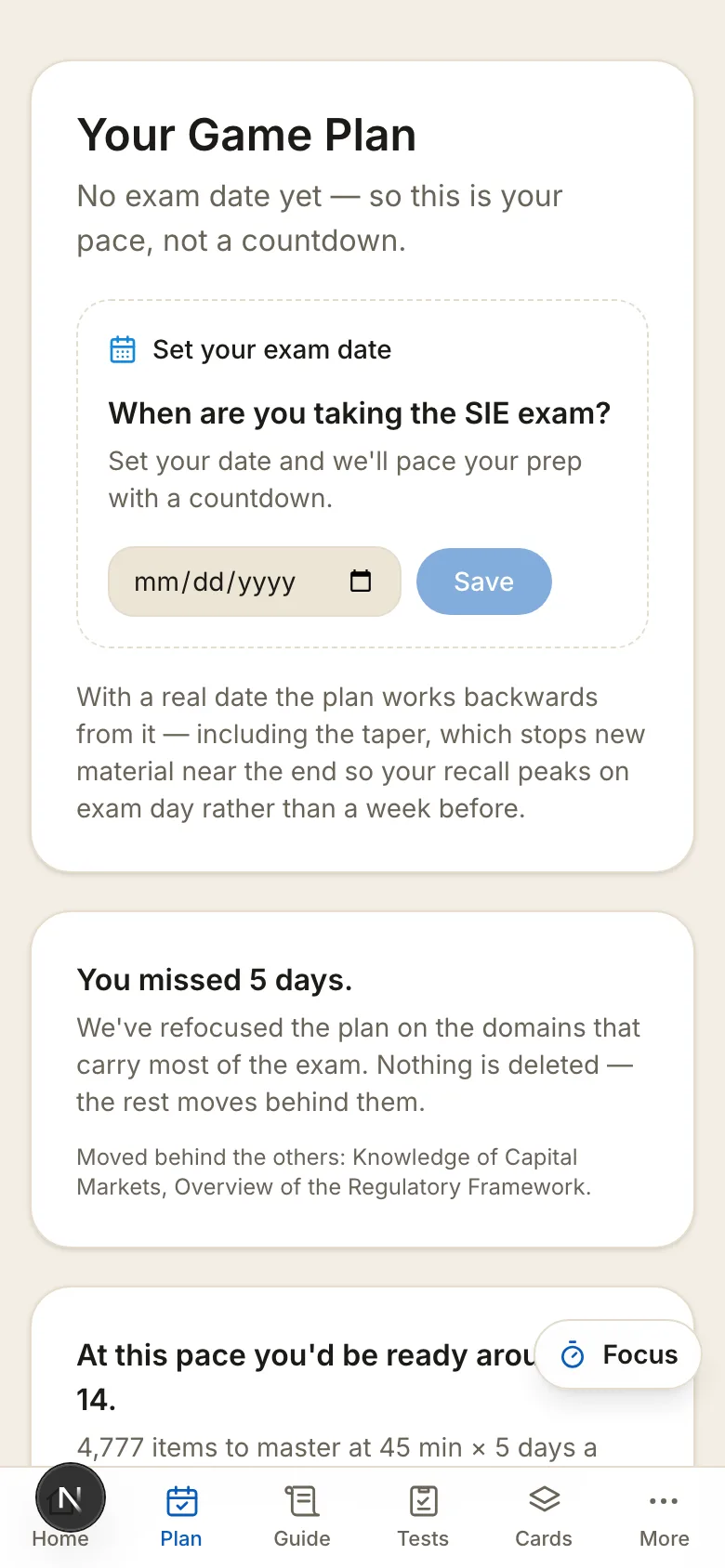Image resolution: width=725 pixels, height=1568 pixels.
Task: Switch to the Guide tab label
Action: click(302, 1538)
